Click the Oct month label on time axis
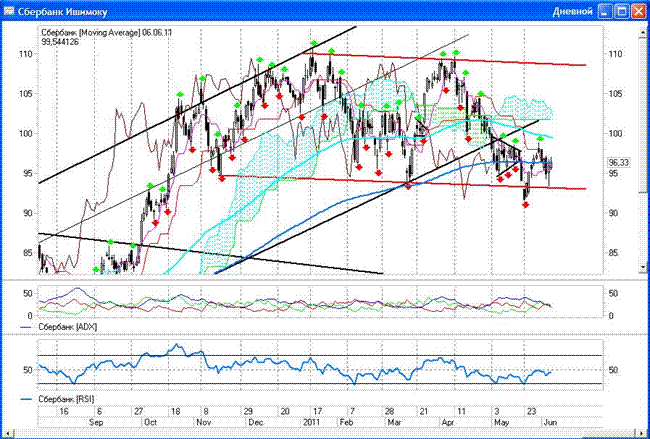The image size is (650, 439). pos(150,422)
